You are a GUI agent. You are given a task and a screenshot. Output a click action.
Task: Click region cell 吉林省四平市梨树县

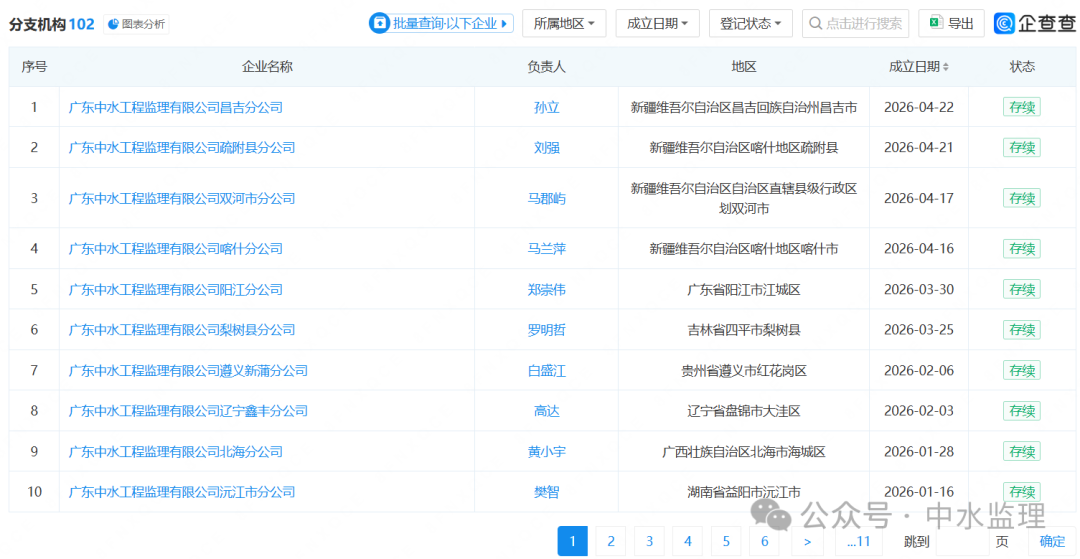click(x=744, y=330)
